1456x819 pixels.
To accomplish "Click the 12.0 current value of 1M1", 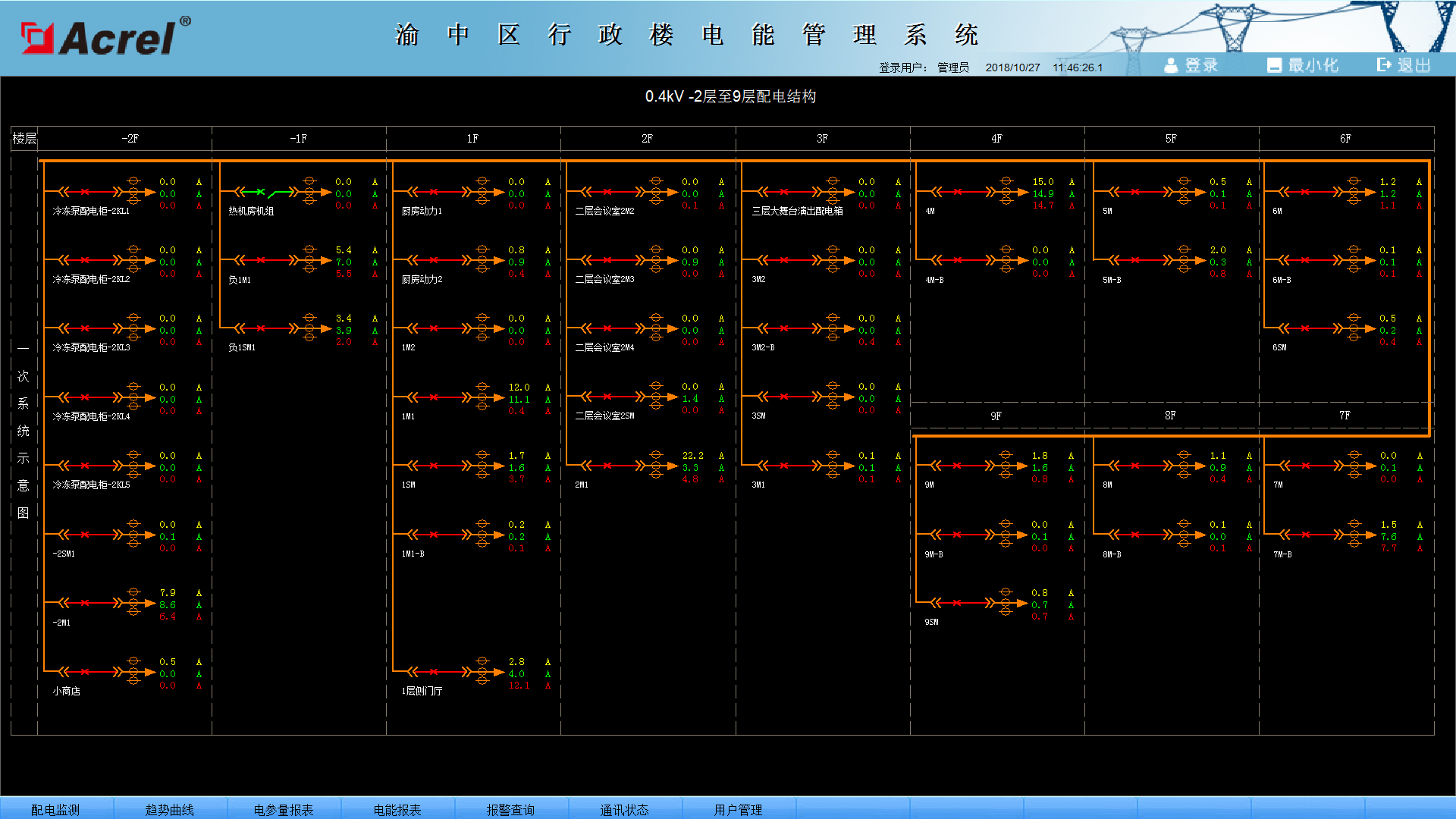I will (x=519, y=388).
